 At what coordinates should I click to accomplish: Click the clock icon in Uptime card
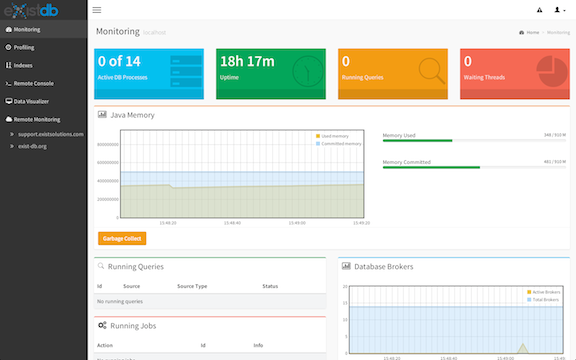[x=307, y=71]
